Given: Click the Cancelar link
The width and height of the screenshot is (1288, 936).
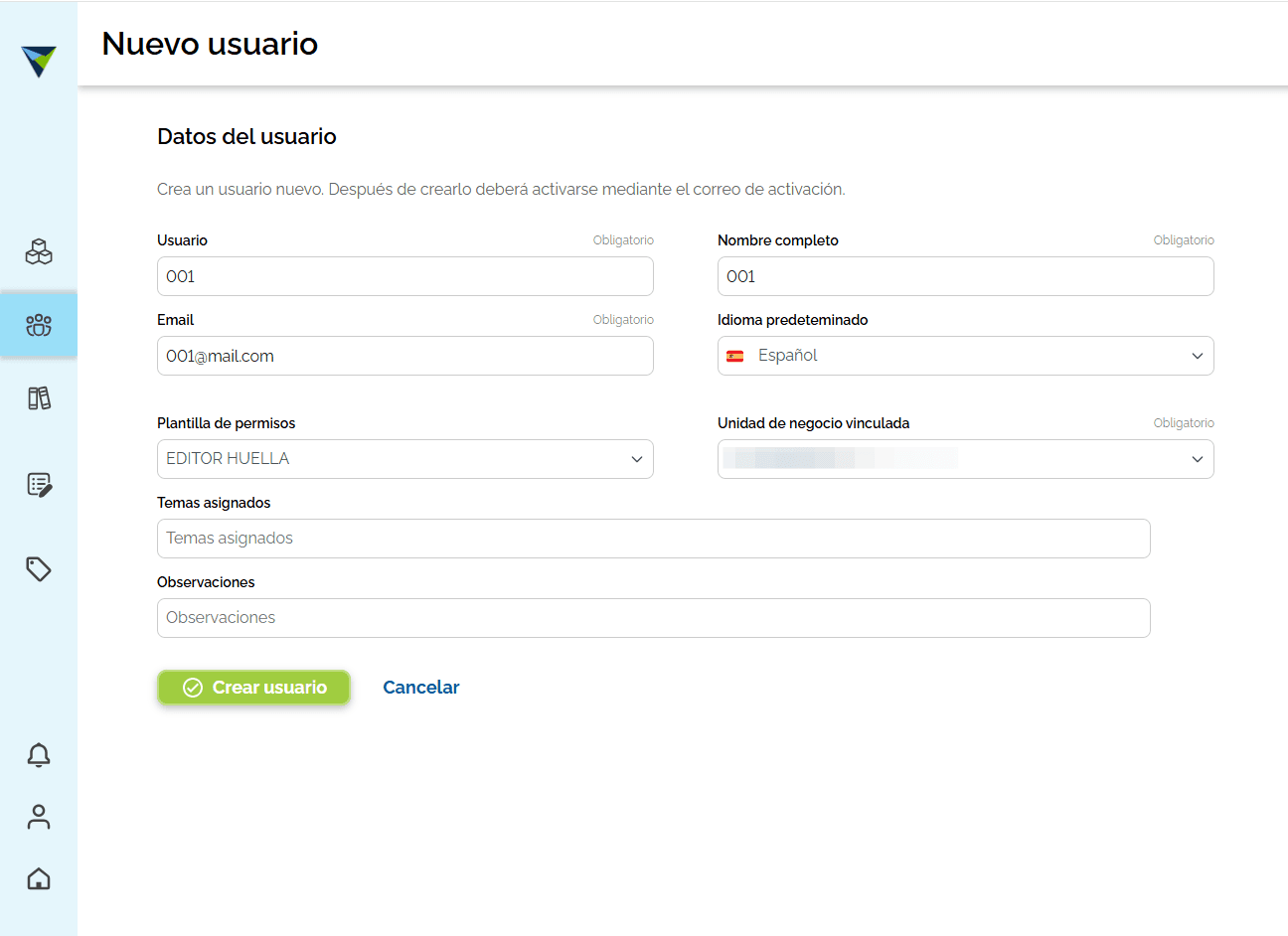Looking at the screenshot, I should click(x=421, y=688).
